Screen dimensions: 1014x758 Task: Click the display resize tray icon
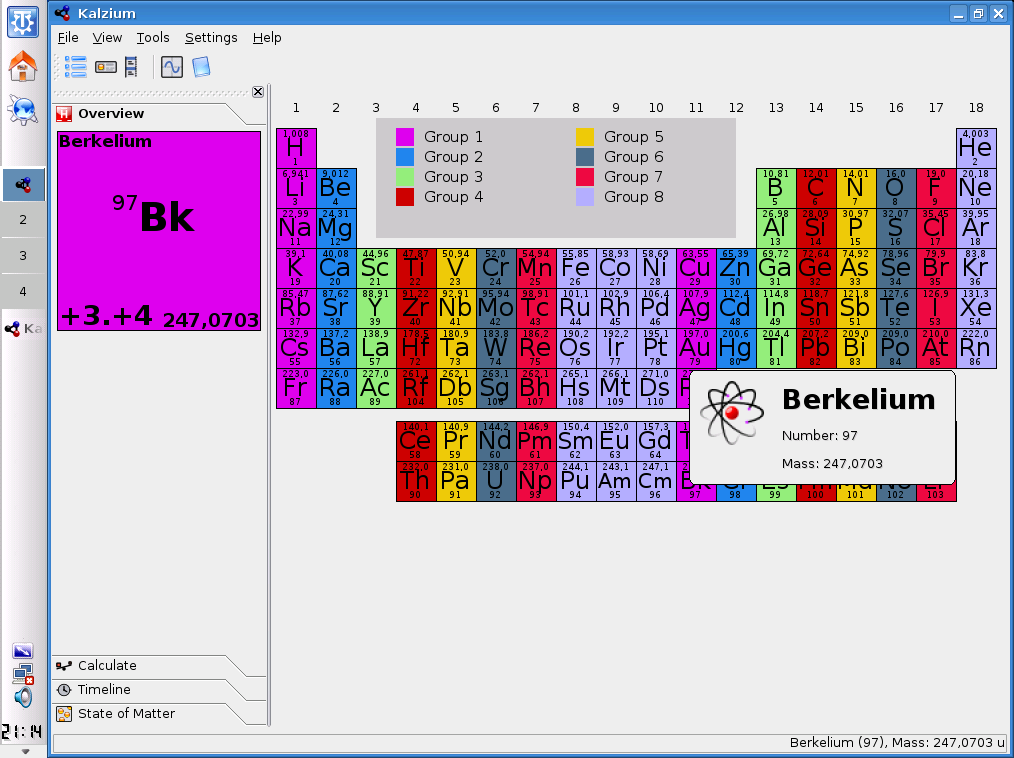(23, 651)
